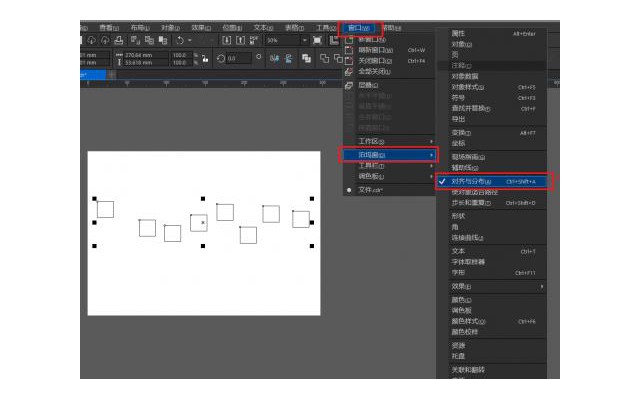Click the Import icon (down arrow in box)
Screen dimensions: 640x400
click(x=227, y=40)
